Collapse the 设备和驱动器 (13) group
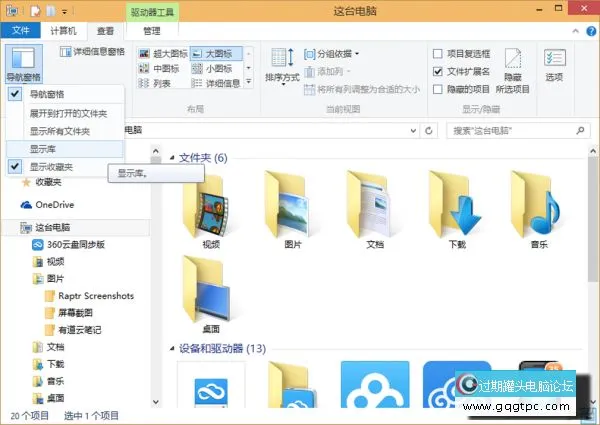This screenshot has width=600, height=425. click(172, 348)
